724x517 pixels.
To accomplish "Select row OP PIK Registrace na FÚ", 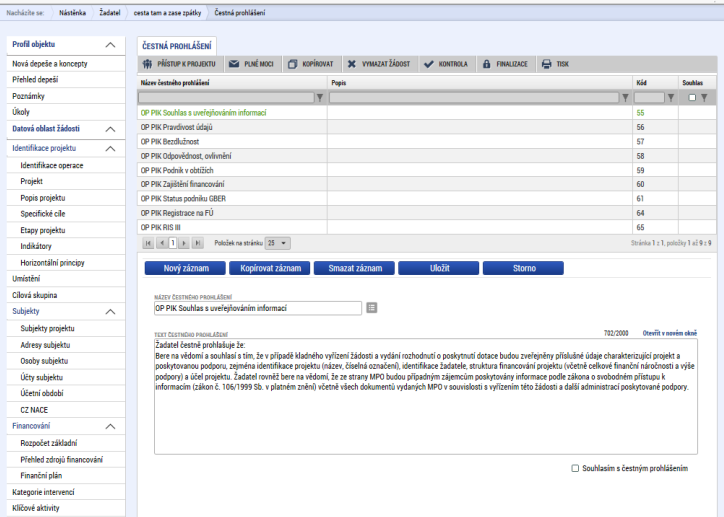I will coord(427,213).
